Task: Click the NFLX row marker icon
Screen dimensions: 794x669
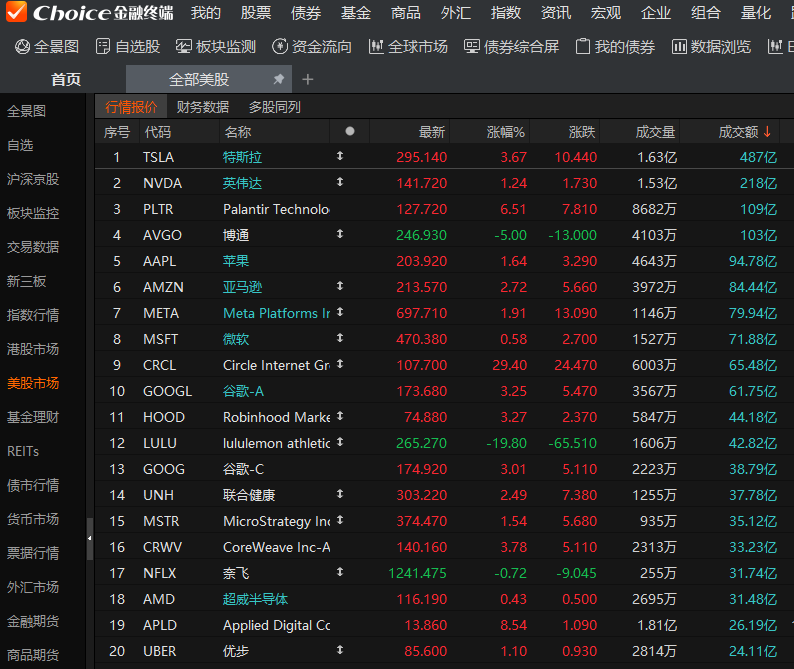Action: click(340, 572)
